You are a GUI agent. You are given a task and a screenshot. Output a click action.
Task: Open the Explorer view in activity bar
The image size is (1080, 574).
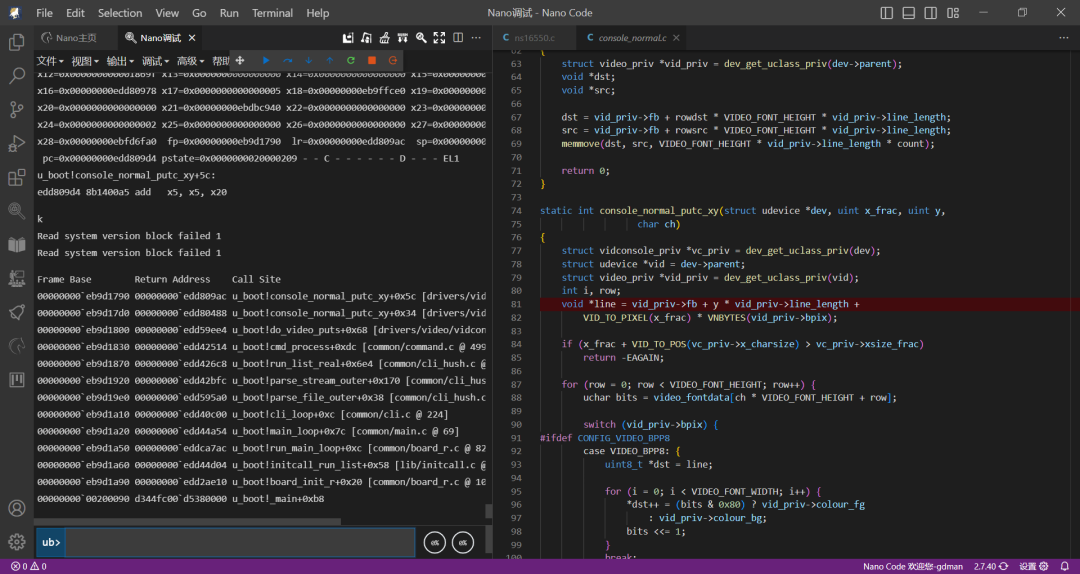[x=17, y=43]
